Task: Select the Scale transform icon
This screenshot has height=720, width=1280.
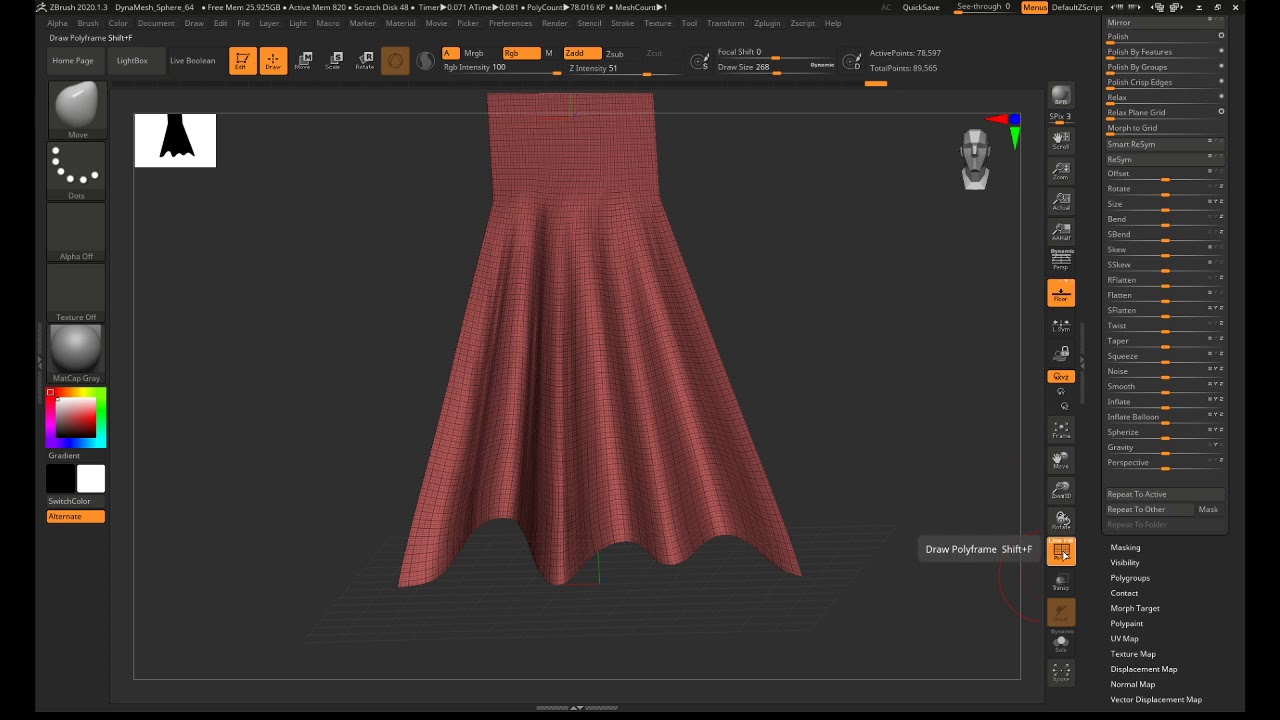Action: click(x=335, y=61)
